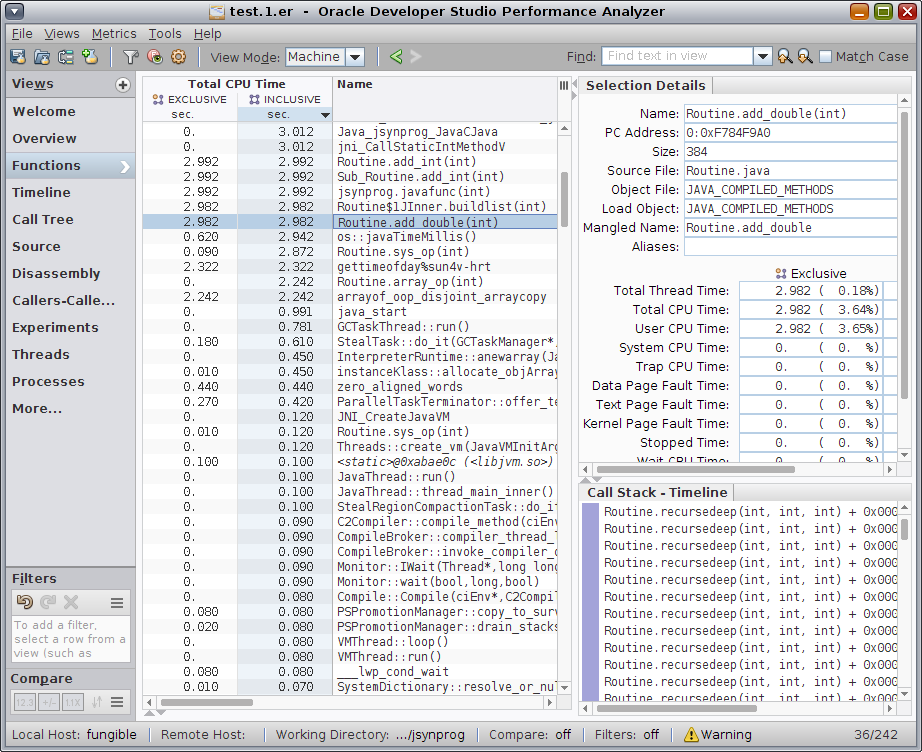Open the Timeline view in sidebar

point(41,192)
